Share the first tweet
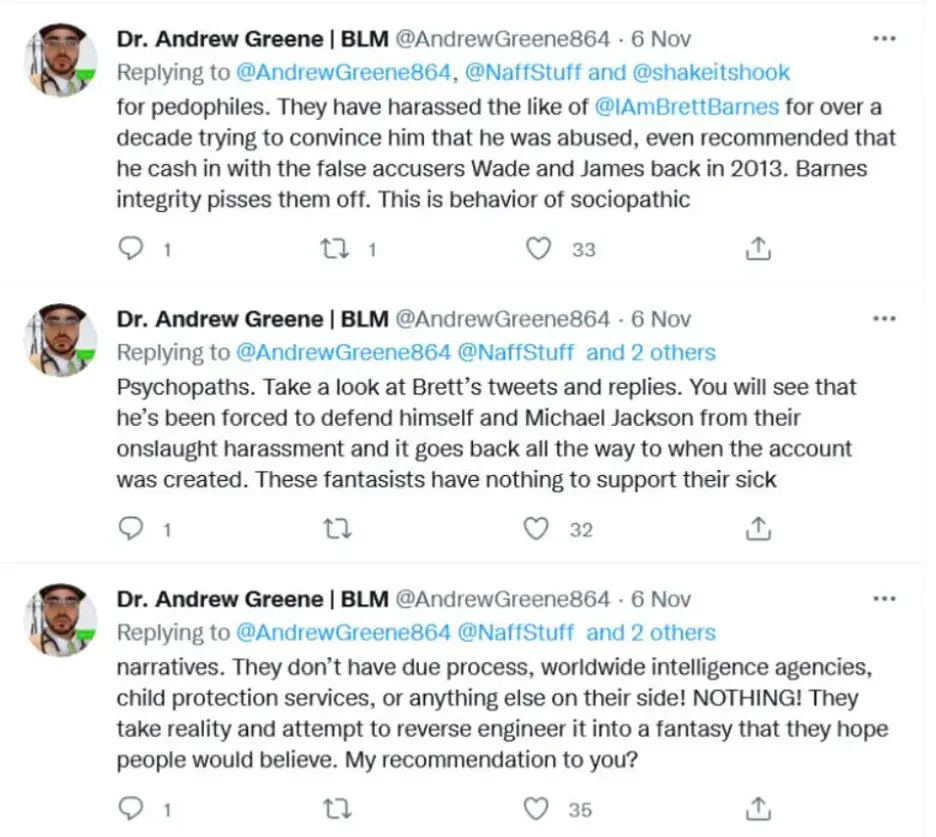 pos(759,248)
